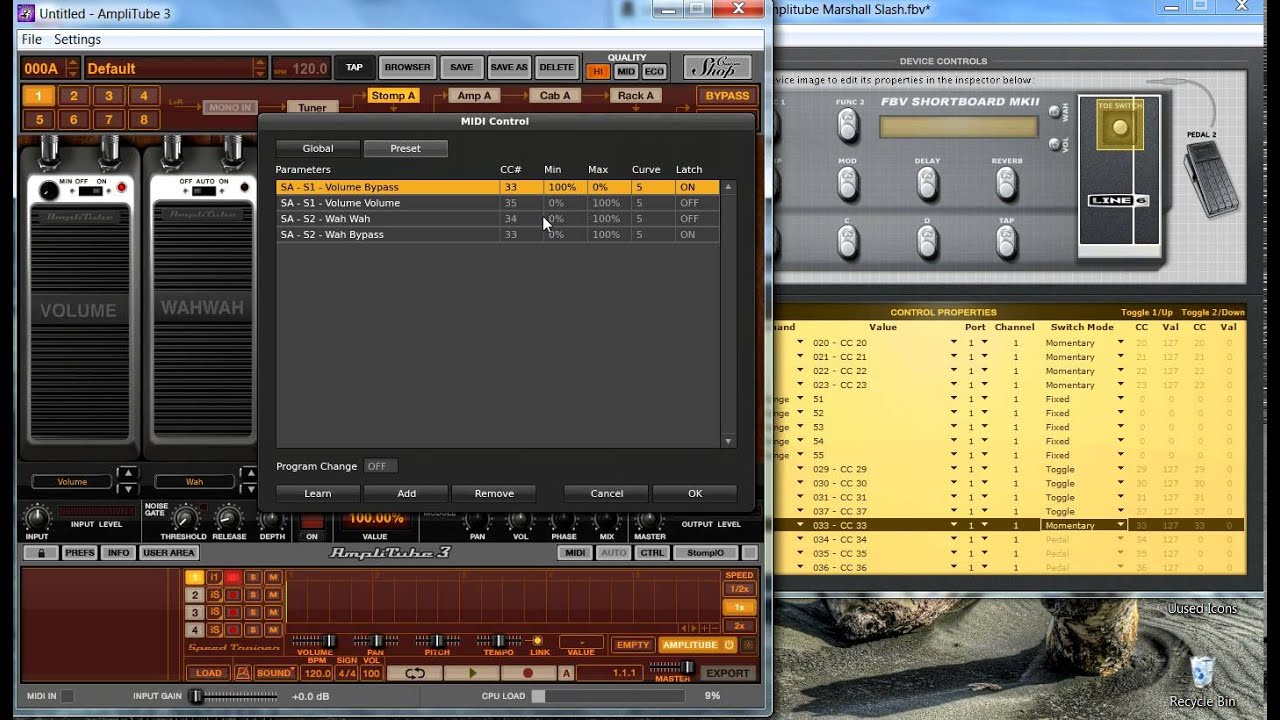Set quality to HI
The height and width of the screenshot is (720, 1280).
(x=598, y=72)
